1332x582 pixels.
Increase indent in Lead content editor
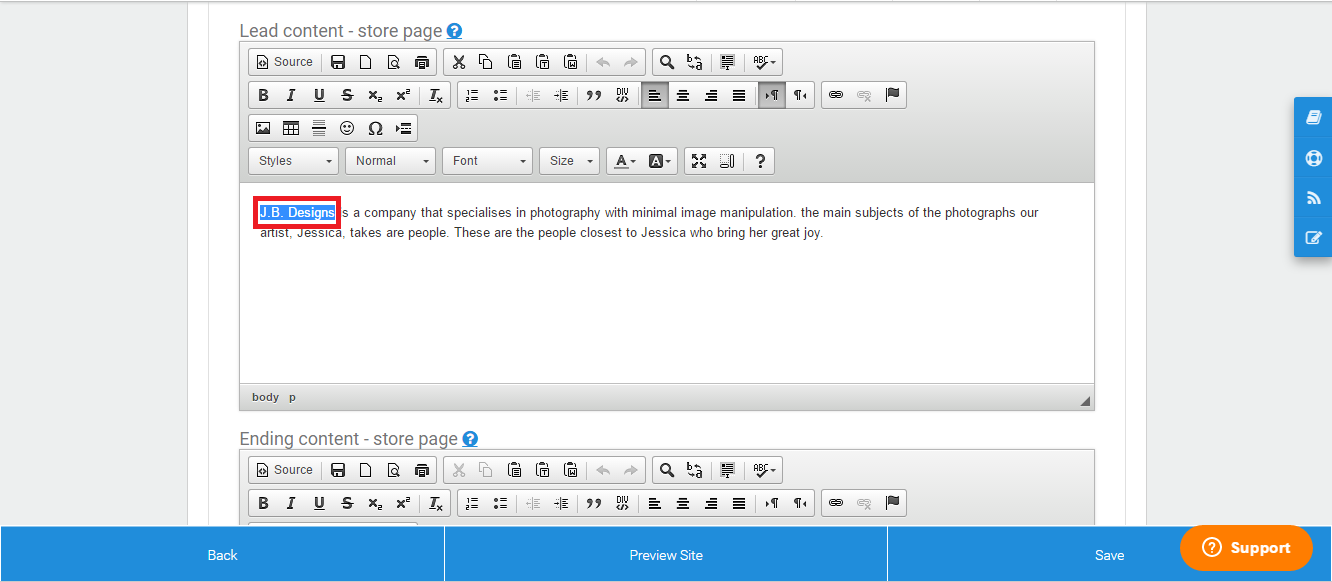coord(561,96)
